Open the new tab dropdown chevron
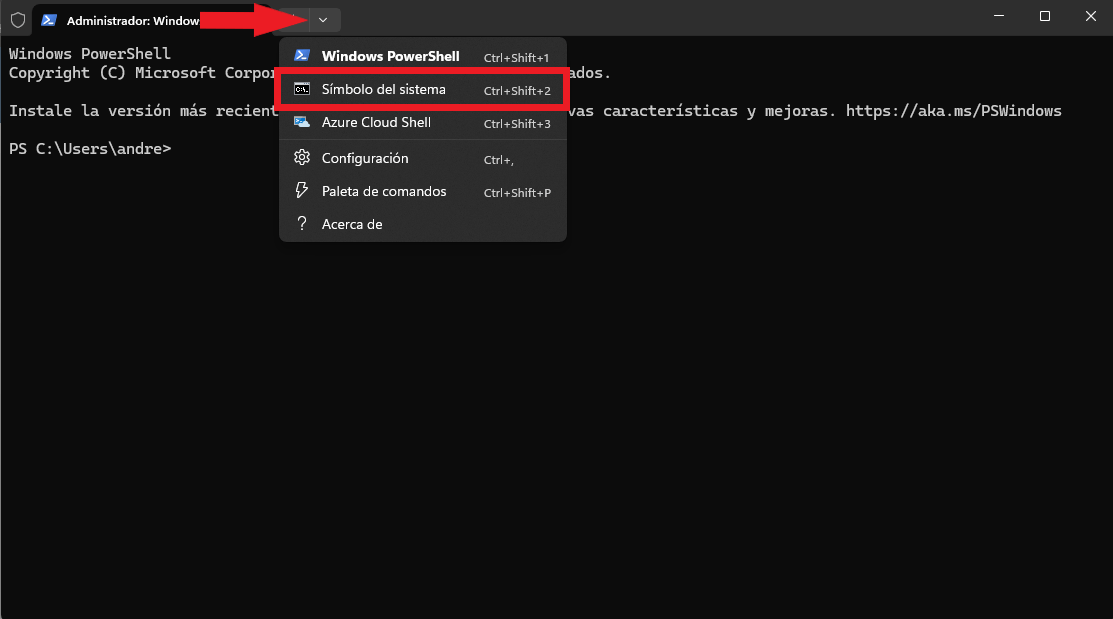This screenshot has width=1113, height=619. coord(323,20)
